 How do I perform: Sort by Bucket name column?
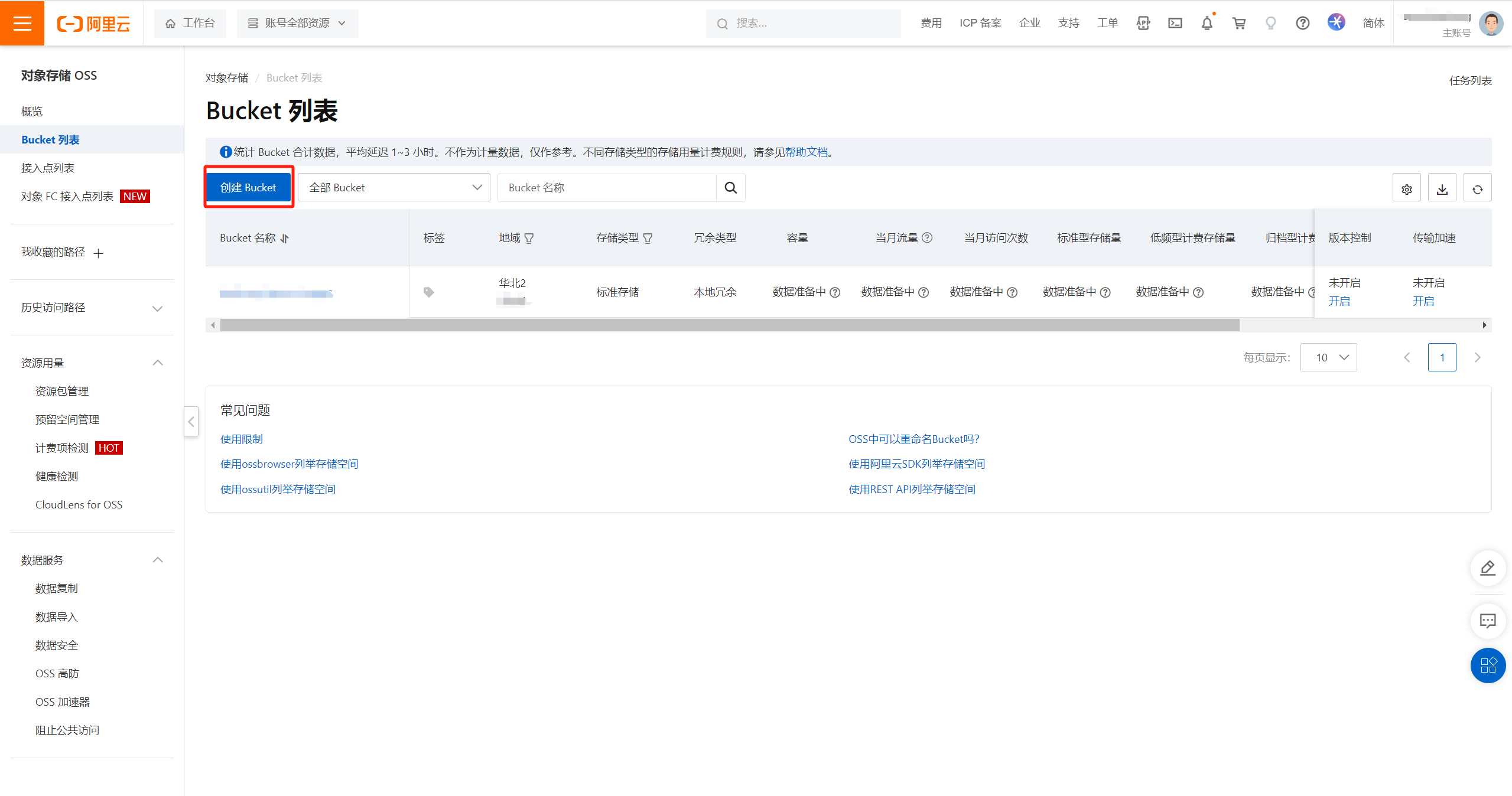(x=285, y=239)
